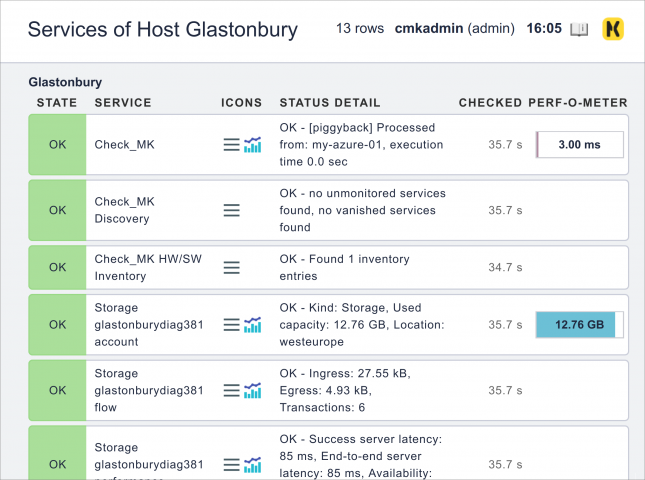Click 34.7 s checked time of Inventory
645x480 pixels.
click(x=505, y=267)
